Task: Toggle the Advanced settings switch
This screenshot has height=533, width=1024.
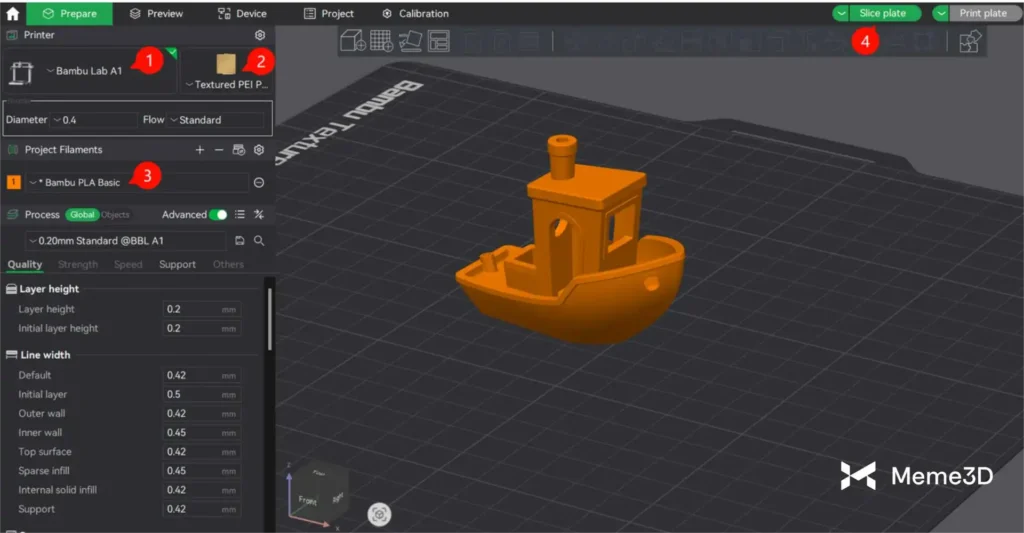Action: [x=217, y=214]
